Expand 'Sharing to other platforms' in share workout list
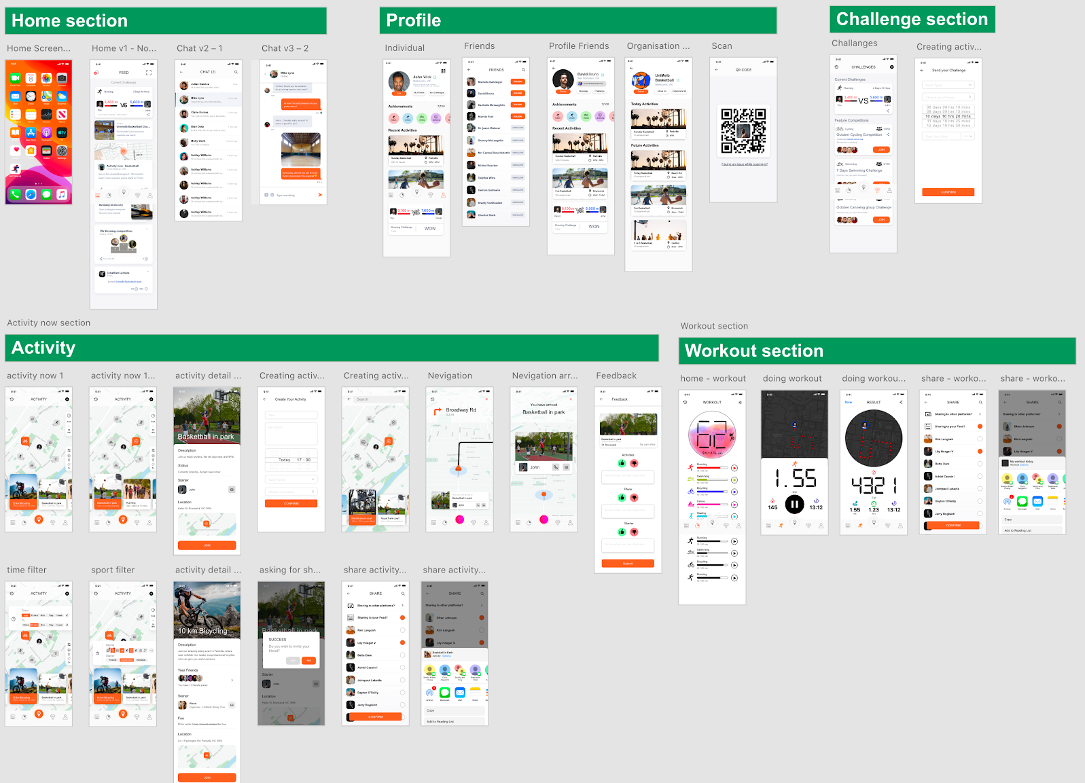The image size is (1085, 783). (x=980, y=414)
